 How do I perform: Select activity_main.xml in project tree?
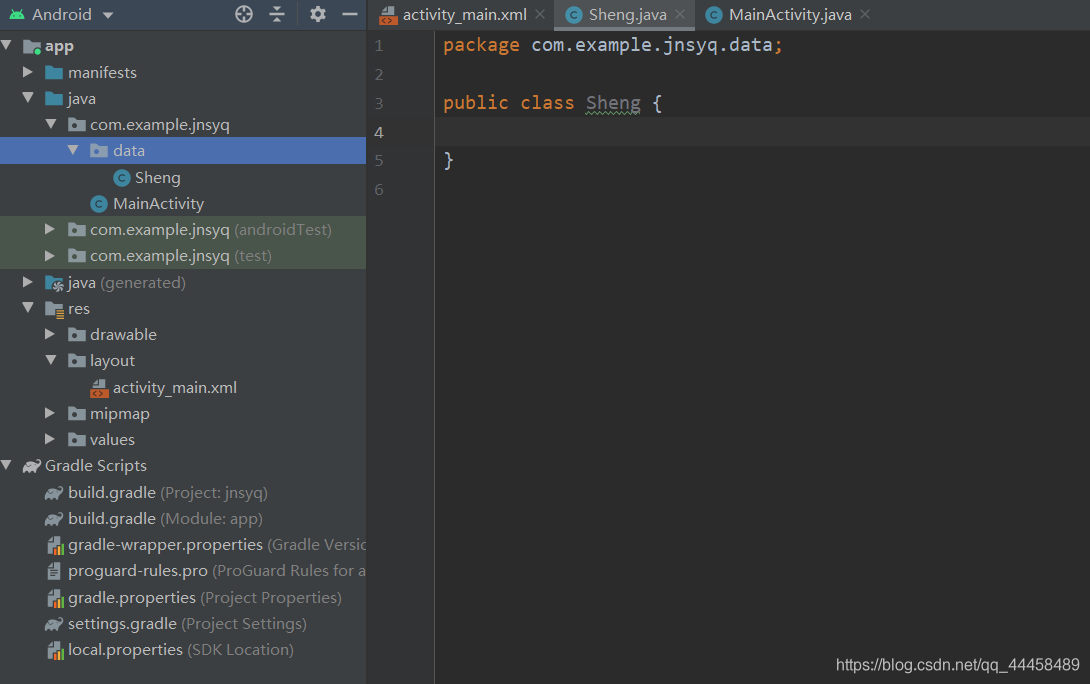point(174,388)
